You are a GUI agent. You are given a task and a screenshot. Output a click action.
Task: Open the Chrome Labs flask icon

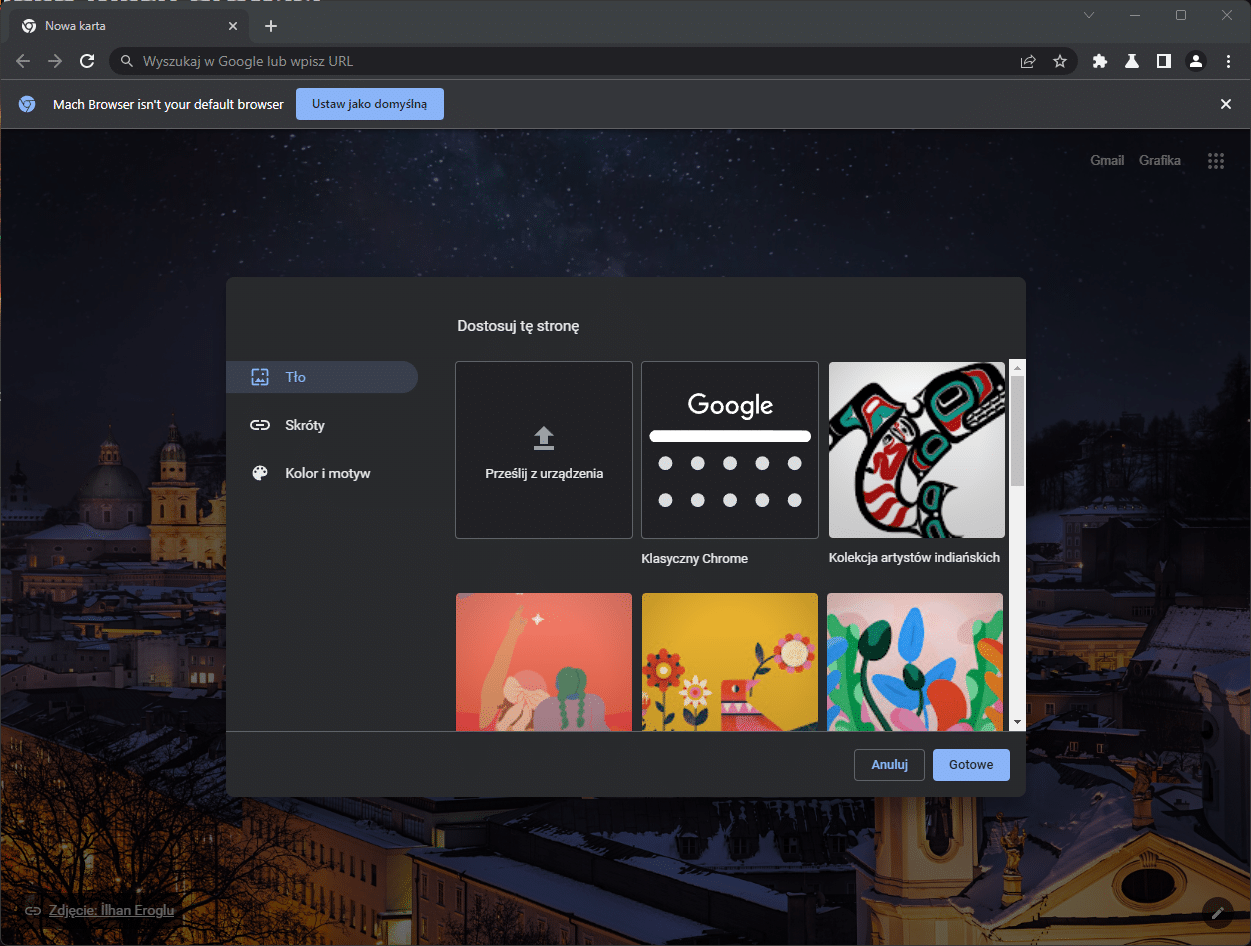(1131, 61)
